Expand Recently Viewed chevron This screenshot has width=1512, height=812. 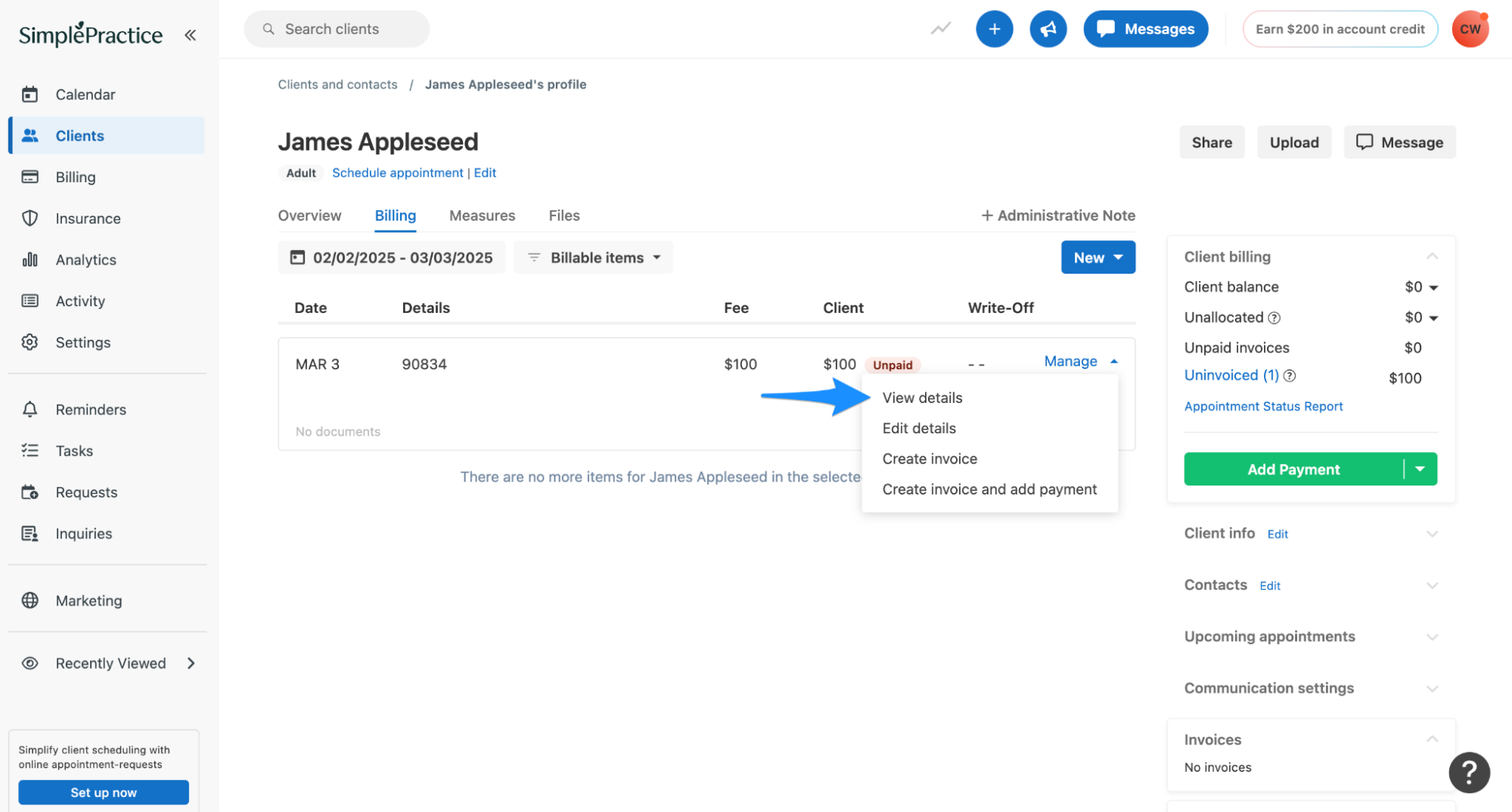(x=191, y=663)
